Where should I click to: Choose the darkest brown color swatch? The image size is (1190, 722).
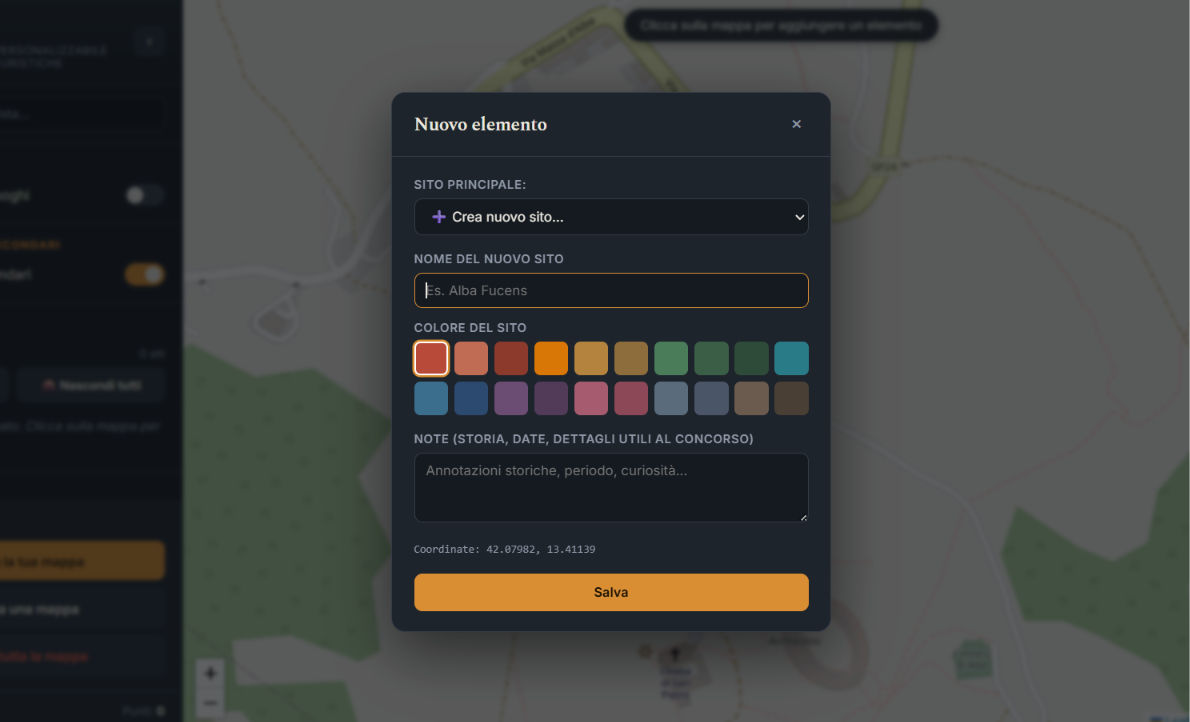coord(792,399)
